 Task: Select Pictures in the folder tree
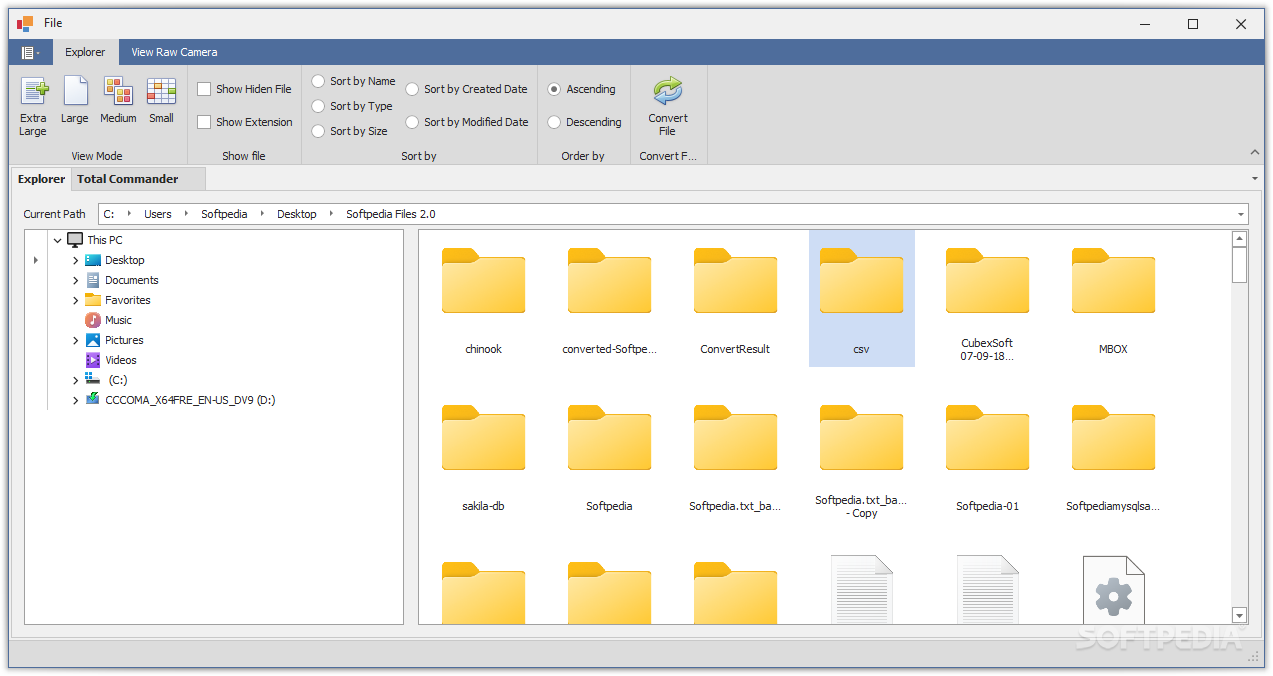pos(124,340)
